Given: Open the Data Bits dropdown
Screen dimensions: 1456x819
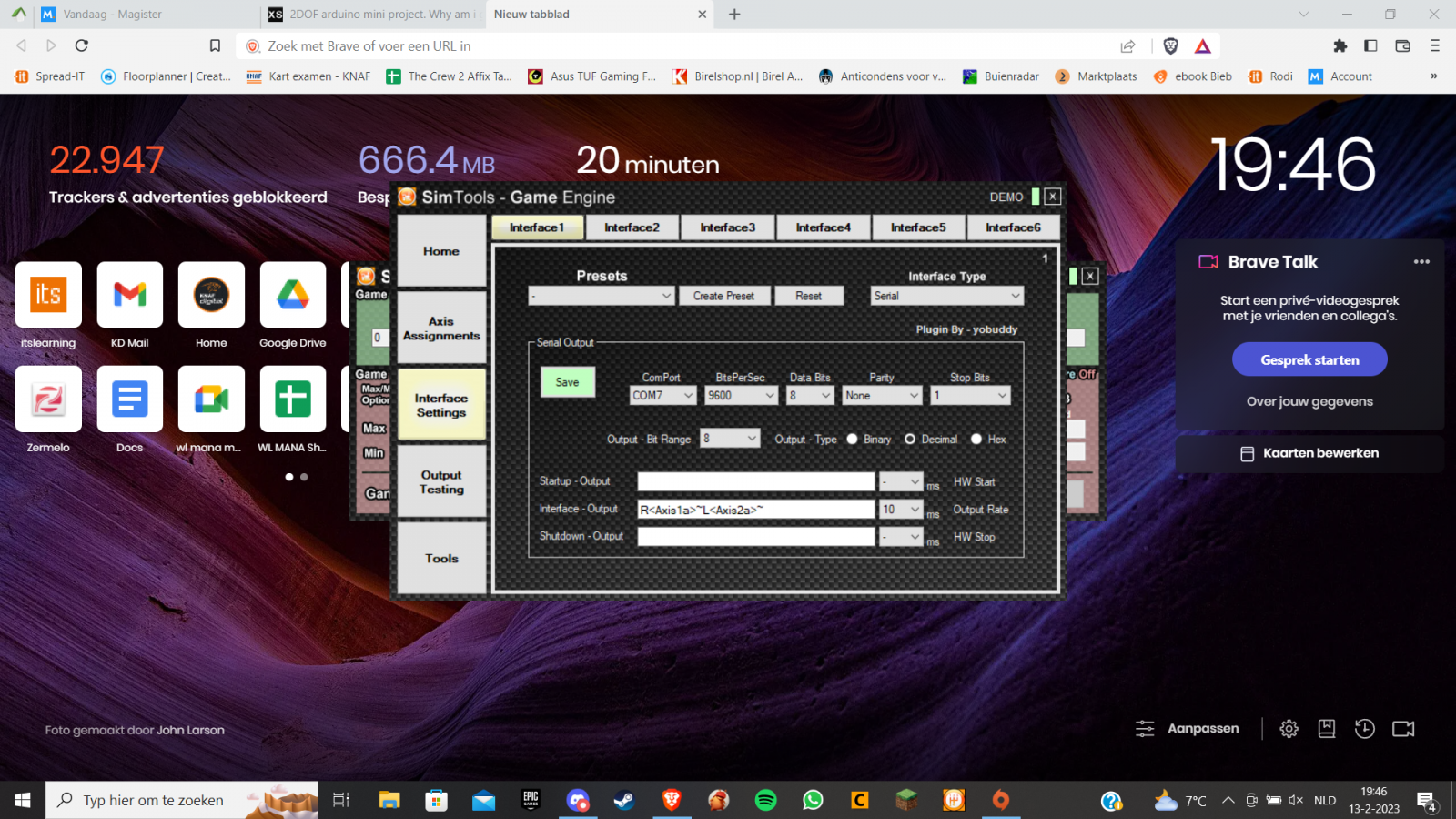Looking at the screenshot, I should coord(810,395).
